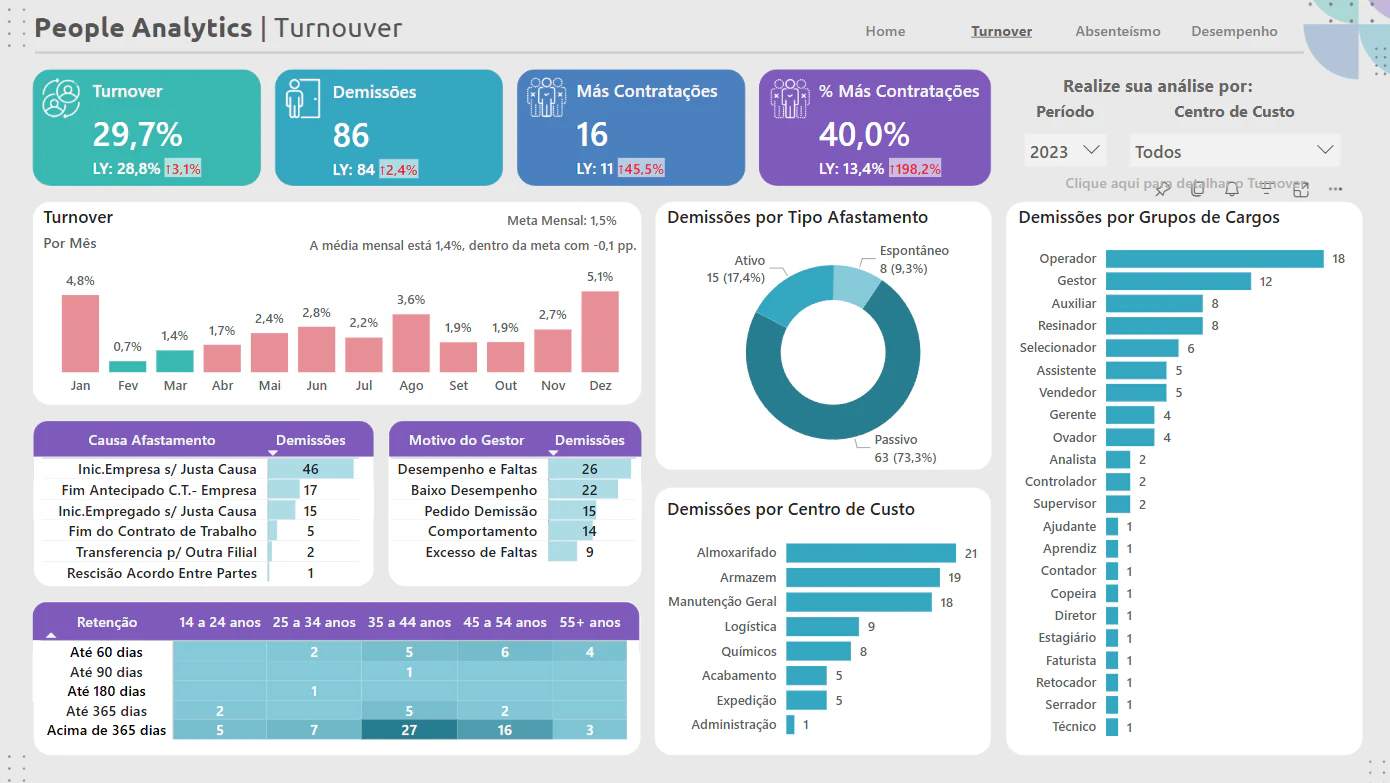Screen dimensions: 1390x783
Task: Open the Período 2023 dropdown
Action: pyautogui.click(x=1065, y=151)
